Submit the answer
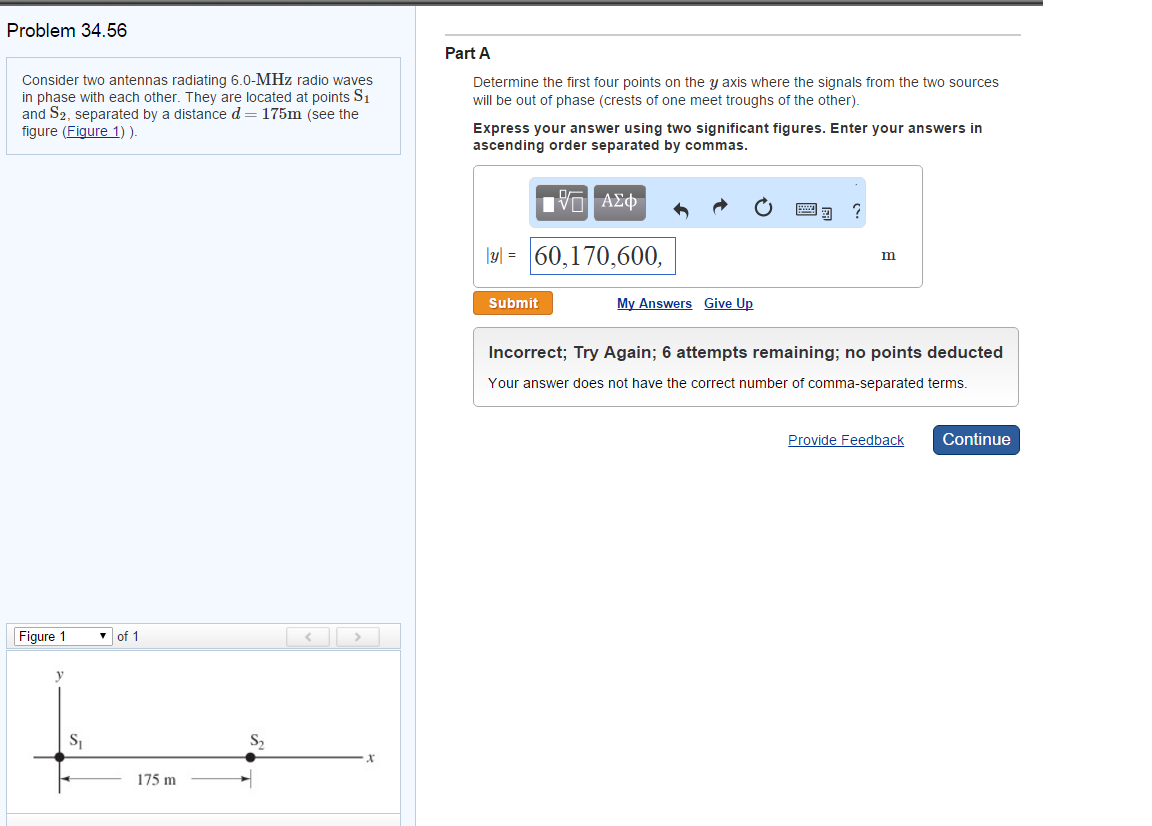The height and width of the screenshot is (826, 1152). click(x=513, y=303)
